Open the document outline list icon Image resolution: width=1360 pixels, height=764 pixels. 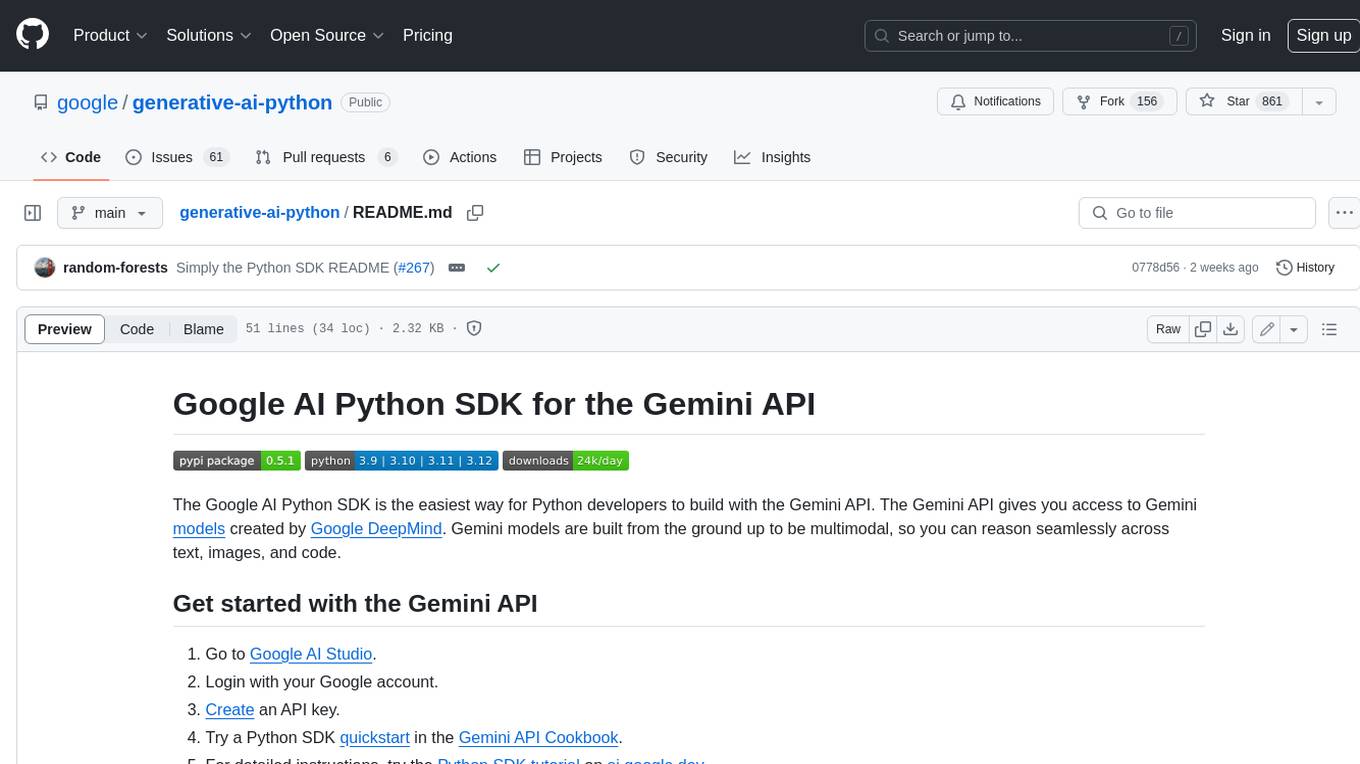[1329, 329]
